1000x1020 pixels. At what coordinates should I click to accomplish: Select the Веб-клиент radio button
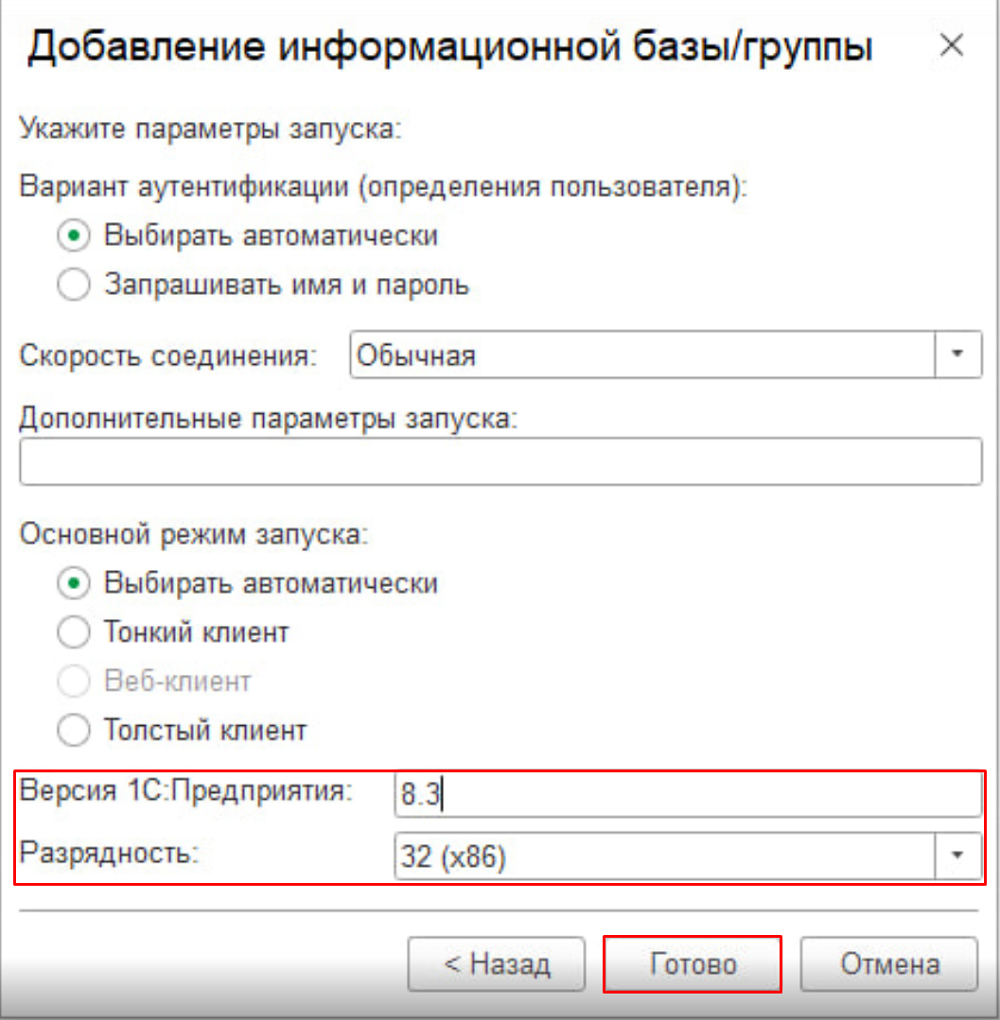[x=74, y=681]
